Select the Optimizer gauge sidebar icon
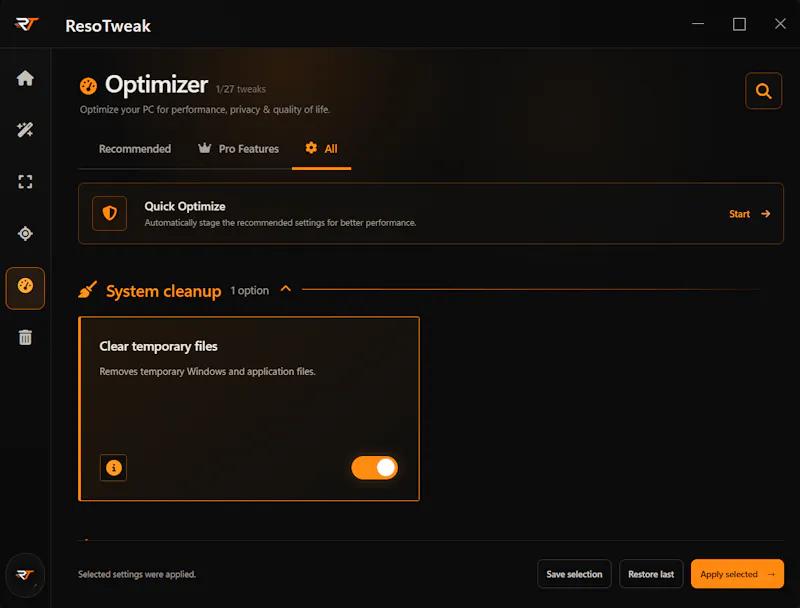The height and width of the screenshot is (608, 800). pos(25,288)
